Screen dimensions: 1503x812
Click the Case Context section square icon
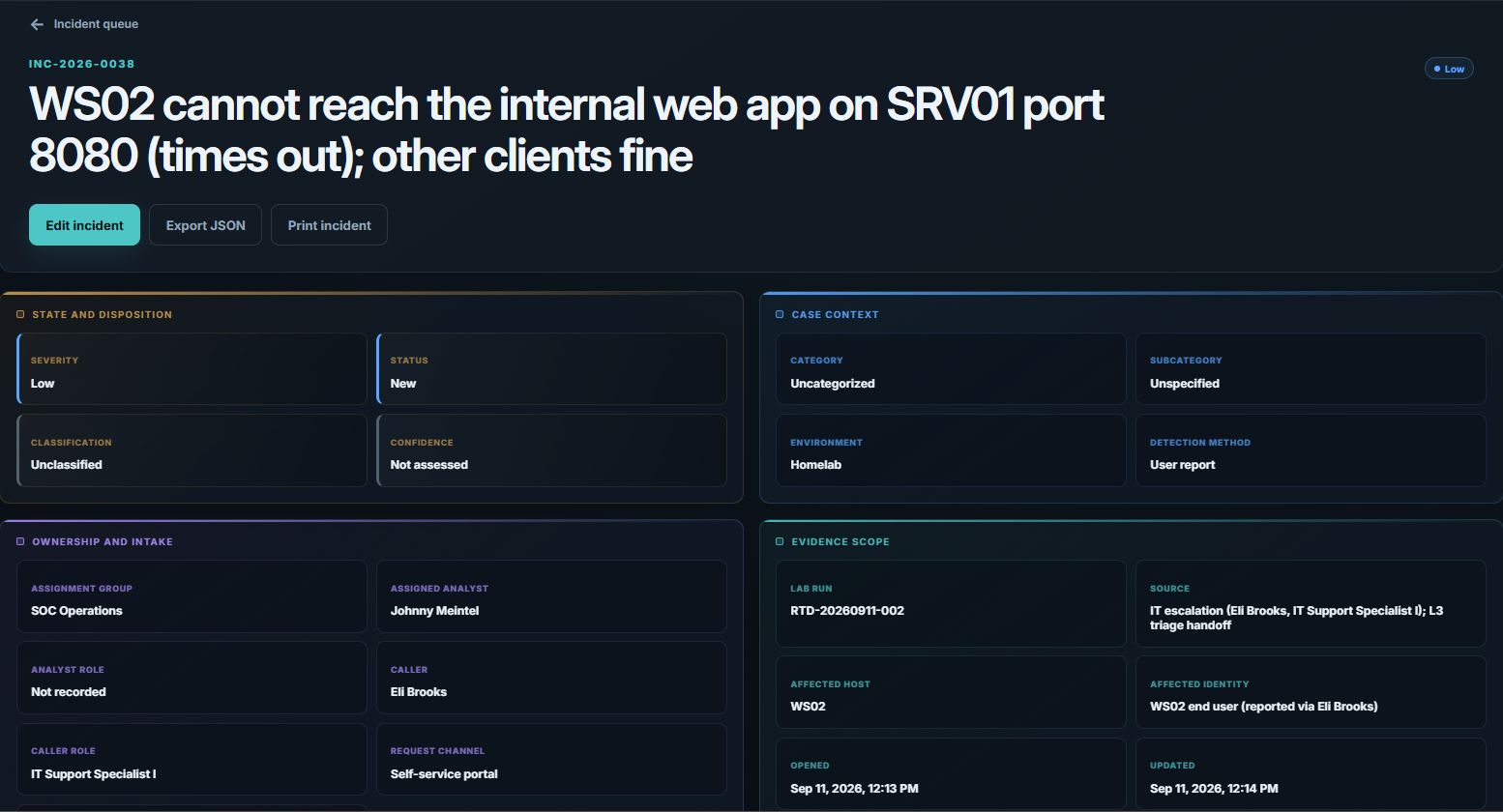(x=780, y=314)
